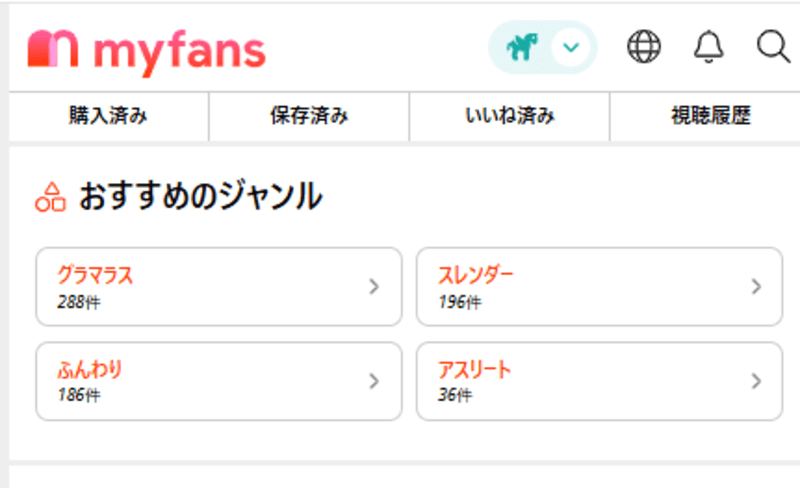Select the ふんわり genre card
Viewport: 800px width, 488px height.
218,381
